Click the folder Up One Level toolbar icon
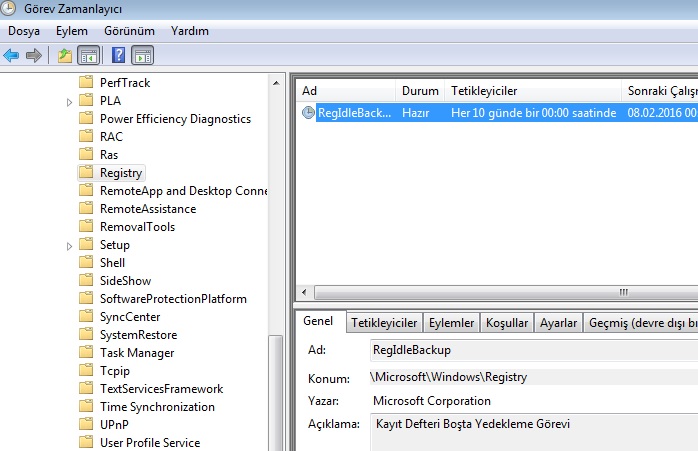Viewport: 698px width, 451px height. pyautogui.click(x=65, y=56)
